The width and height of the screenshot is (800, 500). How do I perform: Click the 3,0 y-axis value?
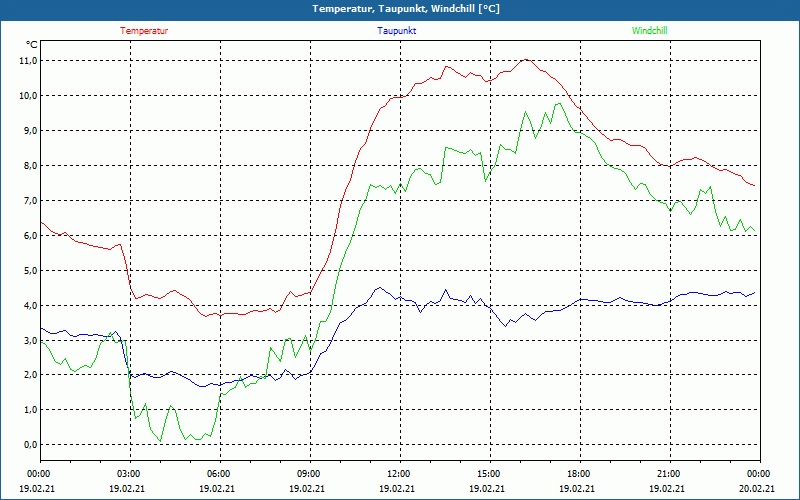(30, 340)
